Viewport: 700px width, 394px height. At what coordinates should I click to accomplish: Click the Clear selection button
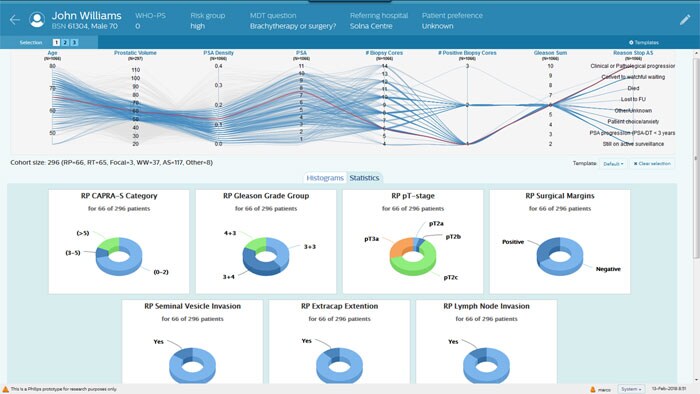pyautogui.click(x=652, y=164)
